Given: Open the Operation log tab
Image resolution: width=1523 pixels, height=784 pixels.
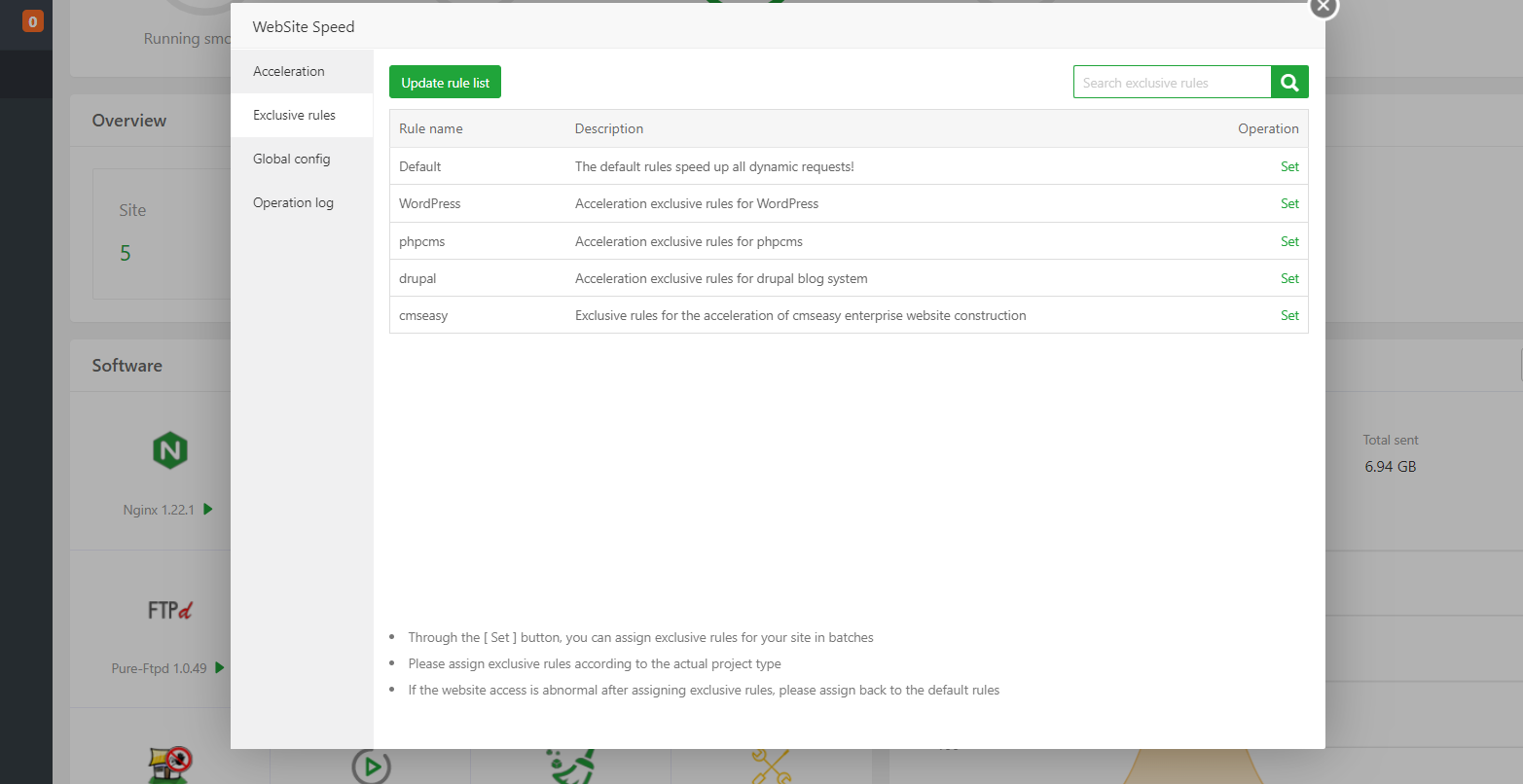Looking at the screenshot, I should point(293,202).
